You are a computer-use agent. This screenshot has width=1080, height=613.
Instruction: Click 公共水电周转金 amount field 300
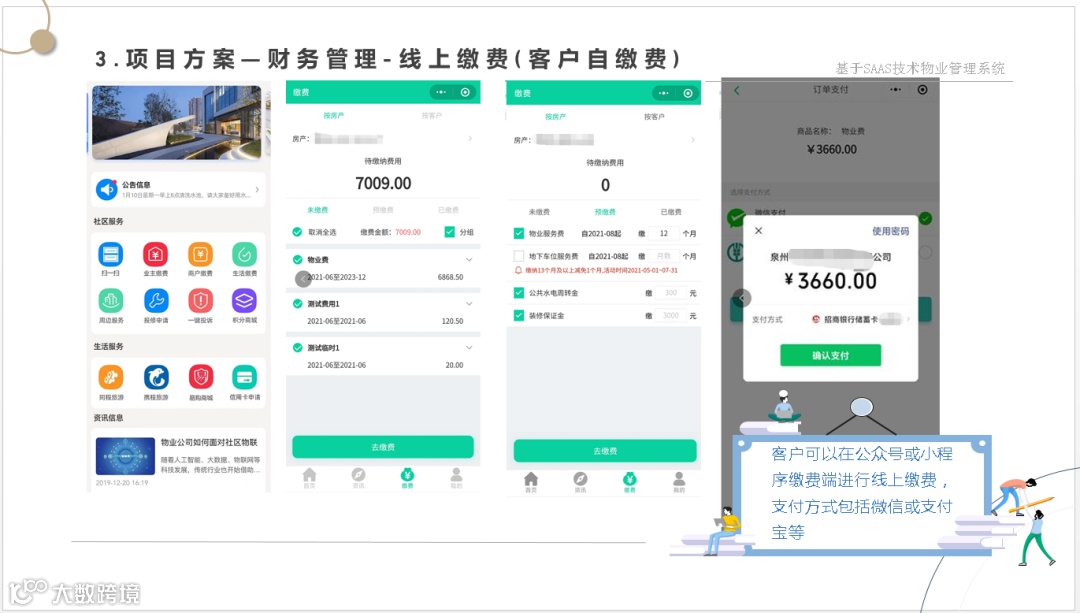click(671, 293)
